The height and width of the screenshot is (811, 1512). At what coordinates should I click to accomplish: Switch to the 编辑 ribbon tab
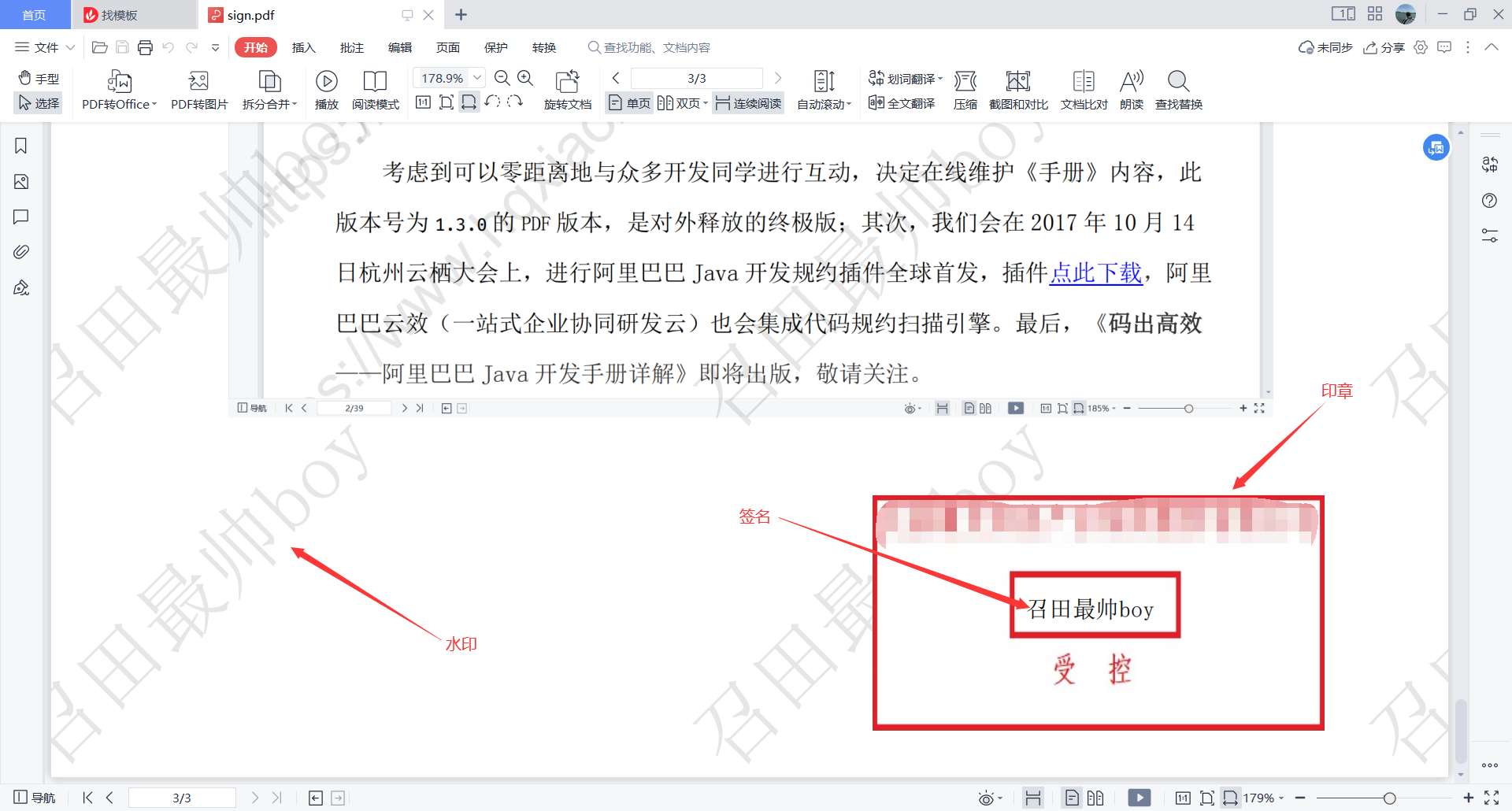[400, 47]
